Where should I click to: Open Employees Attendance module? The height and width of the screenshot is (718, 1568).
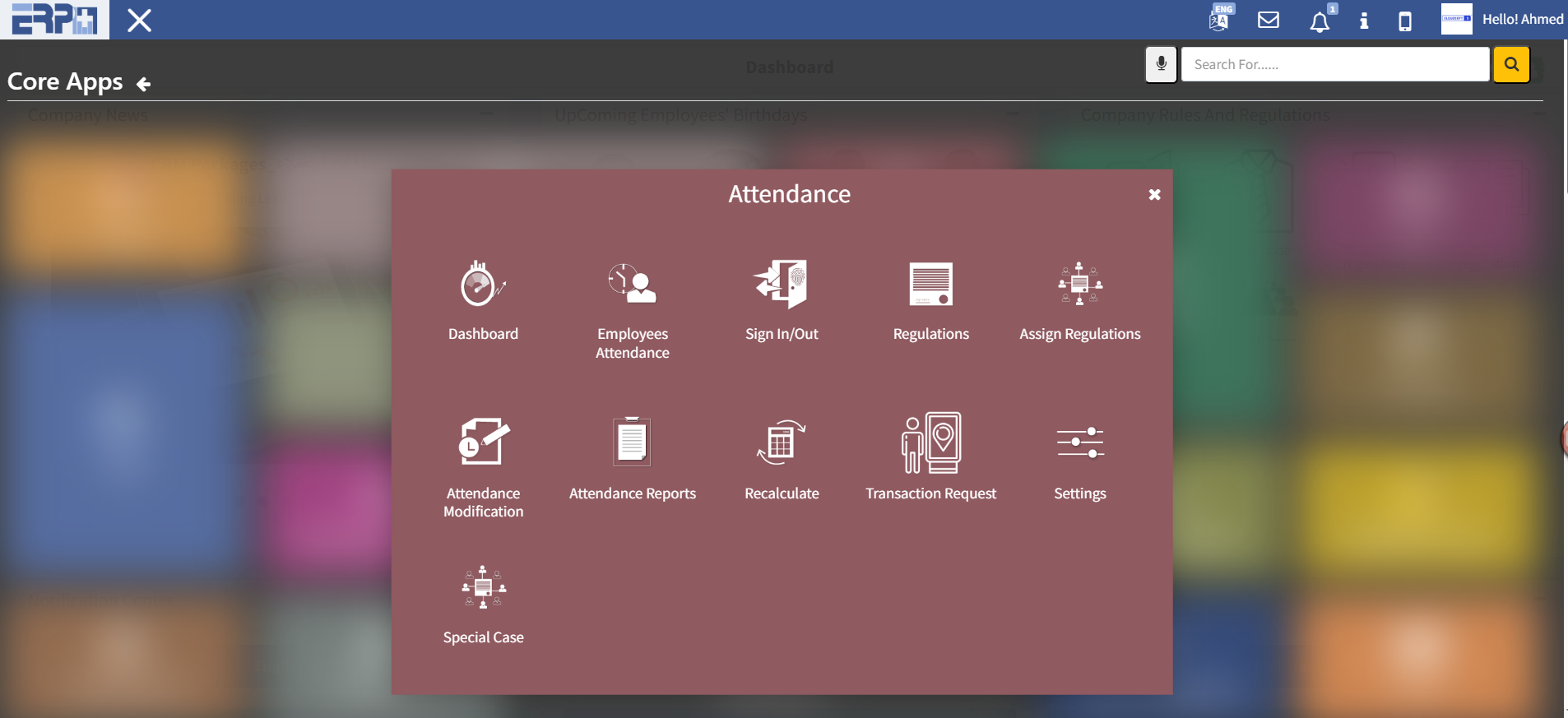pos(632,285)
